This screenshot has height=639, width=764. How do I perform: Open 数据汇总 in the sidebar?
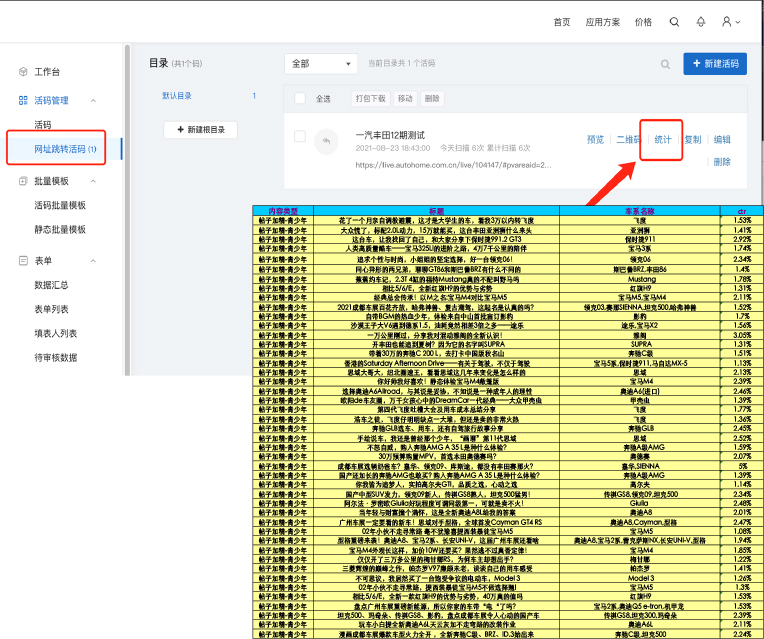coord(51,285)
